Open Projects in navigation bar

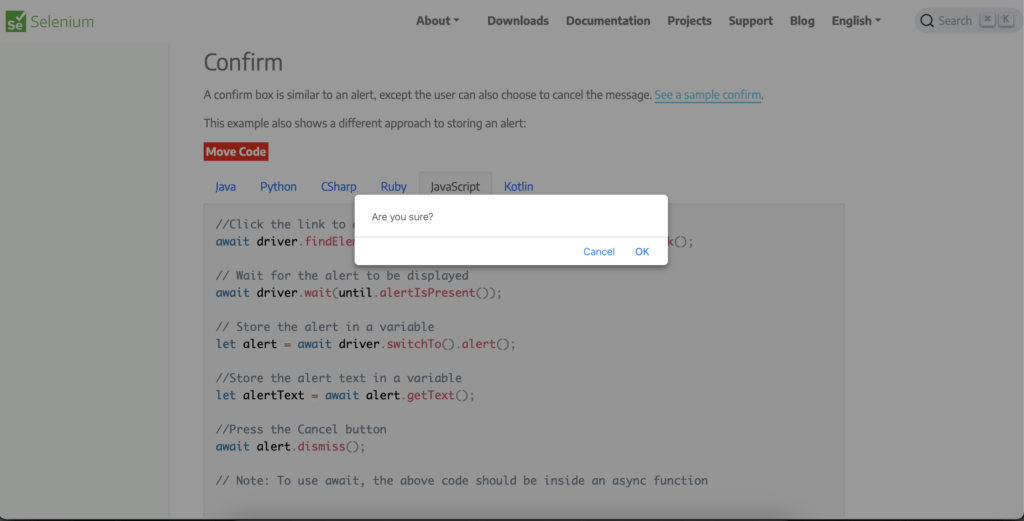pyautogui.click(x=689, y=21)
